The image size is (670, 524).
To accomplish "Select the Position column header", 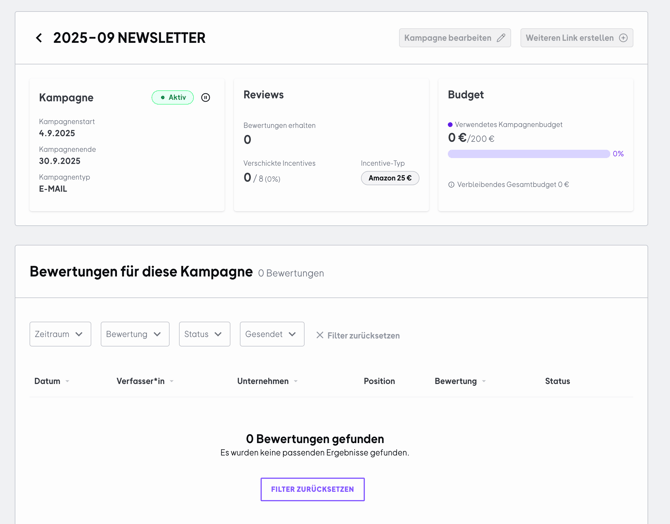I will tap(379, 381).
